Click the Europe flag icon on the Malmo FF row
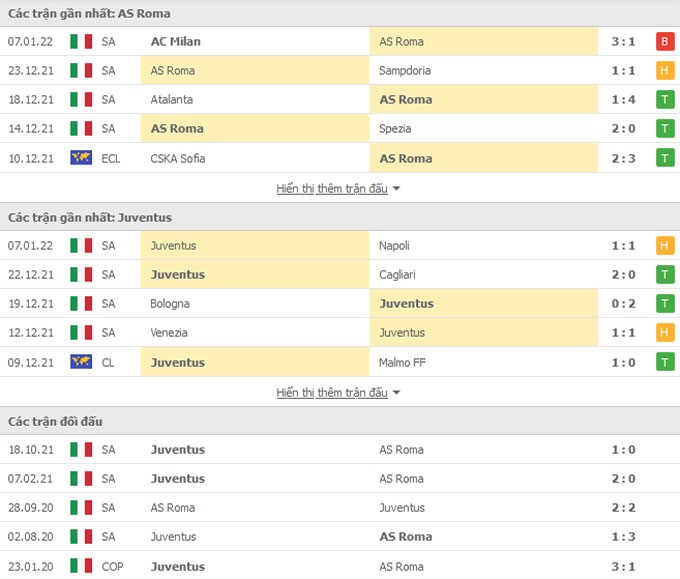 pos(81,361)
